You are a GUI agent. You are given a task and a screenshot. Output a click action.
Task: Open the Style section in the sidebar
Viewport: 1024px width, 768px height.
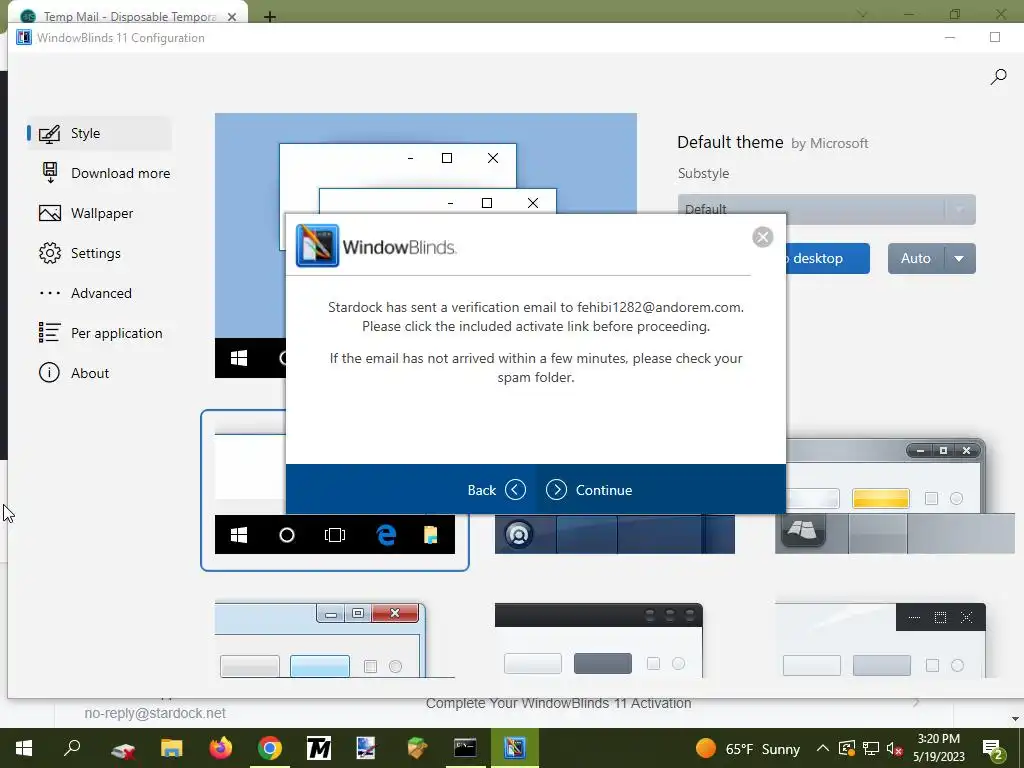click(99, 133)
